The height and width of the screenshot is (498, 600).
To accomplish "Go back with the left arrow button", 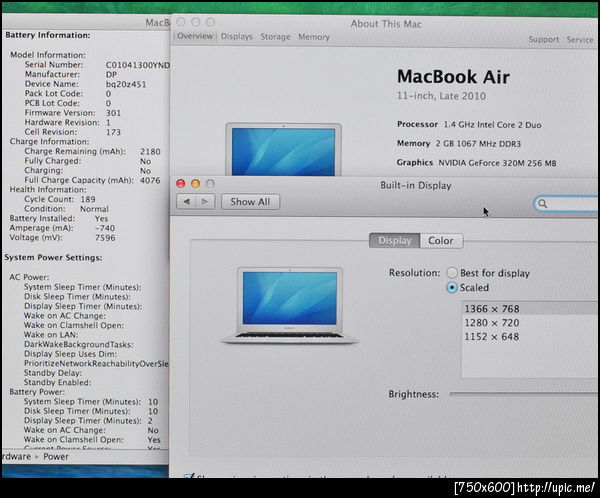I will tap(186, 201).
